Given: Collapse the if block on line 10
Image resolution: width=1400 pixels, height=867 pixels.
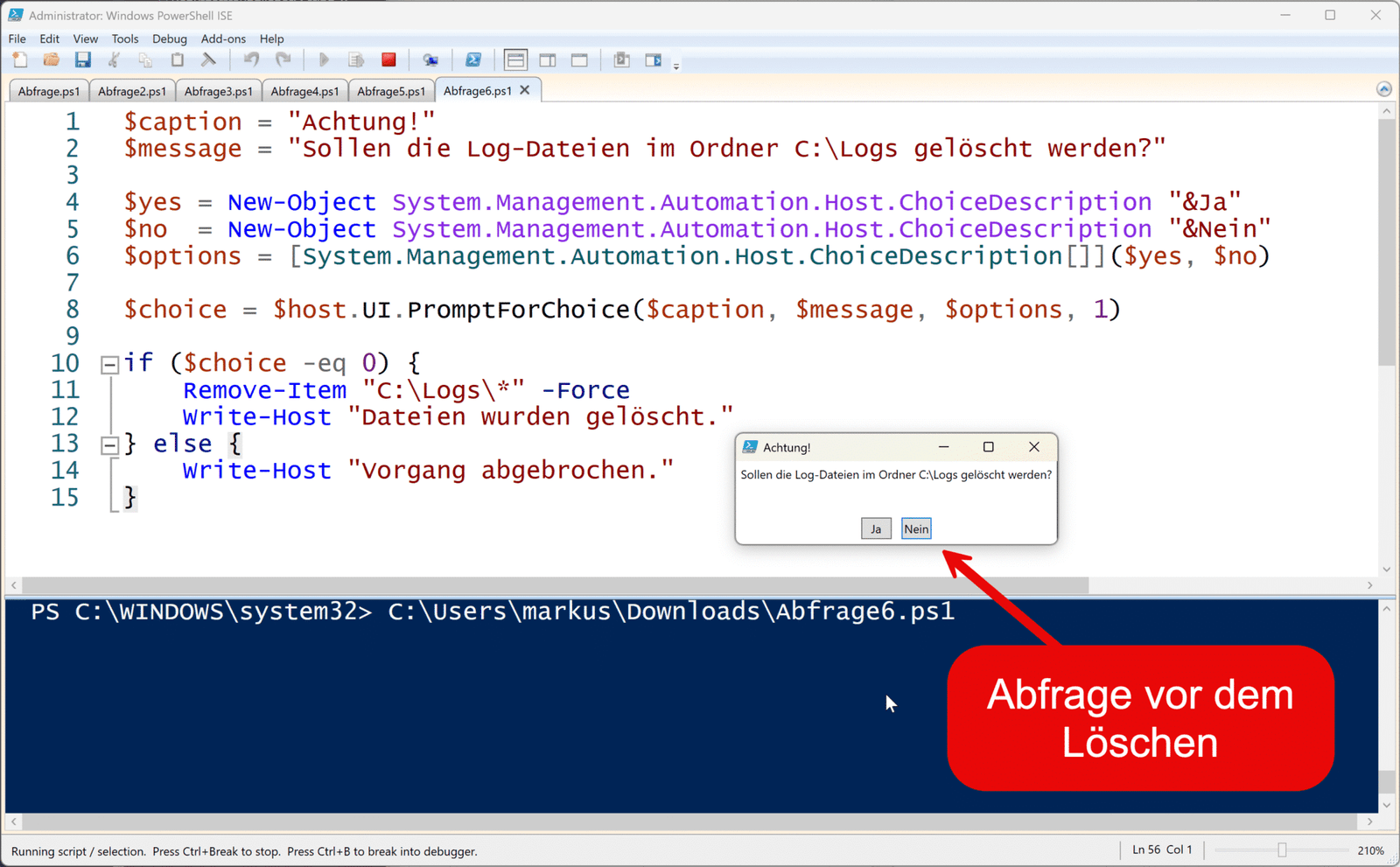Looking at the screenshot, I should [x=109, y=365].
